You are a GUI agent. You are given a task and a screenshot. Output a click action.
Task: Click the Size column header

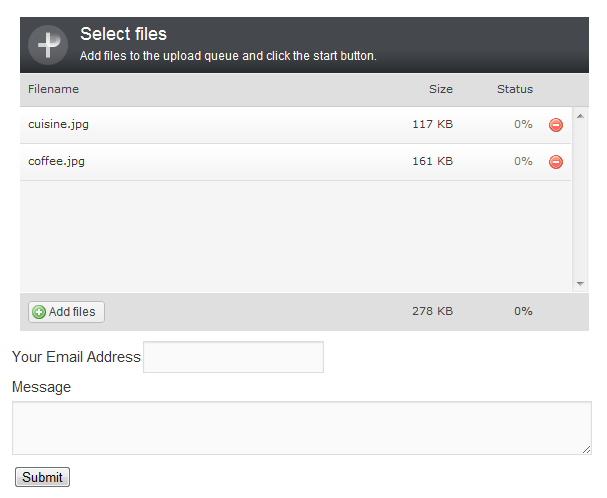tap(441, 89)
